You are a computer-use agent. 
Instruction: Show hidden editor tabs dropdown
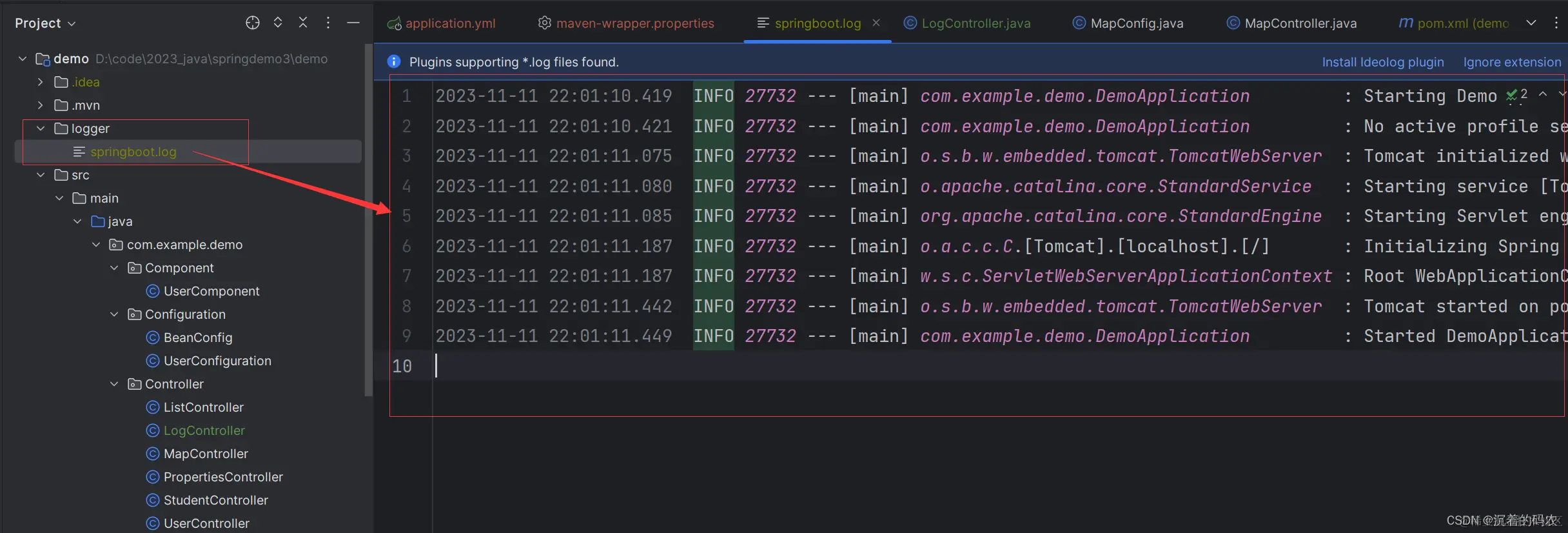1531,23
